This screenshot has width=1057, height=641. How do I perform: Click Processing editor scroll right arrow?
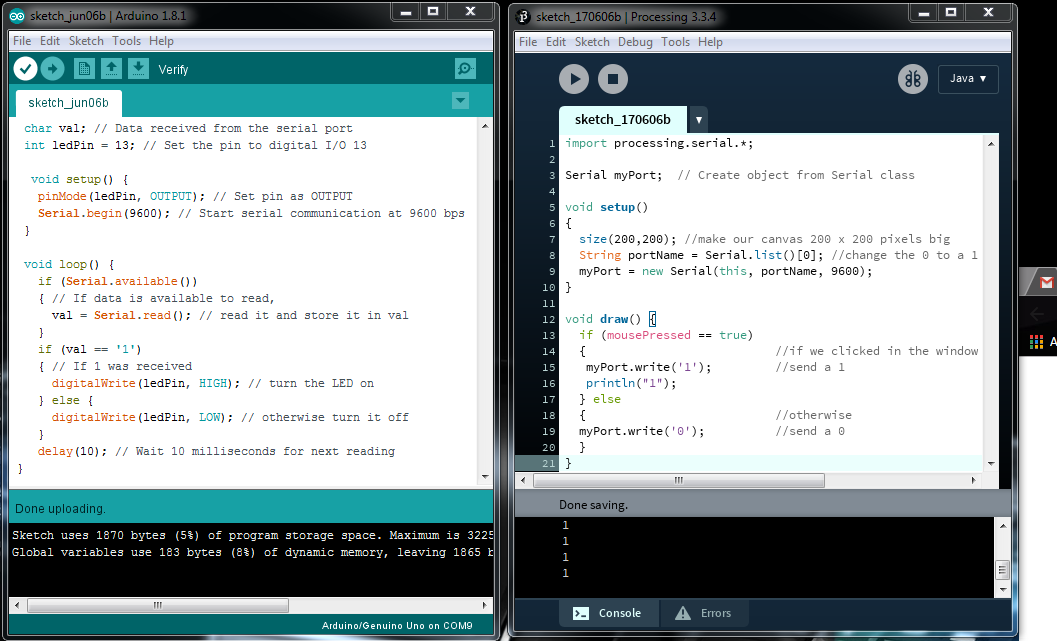[x=973, y=481]
